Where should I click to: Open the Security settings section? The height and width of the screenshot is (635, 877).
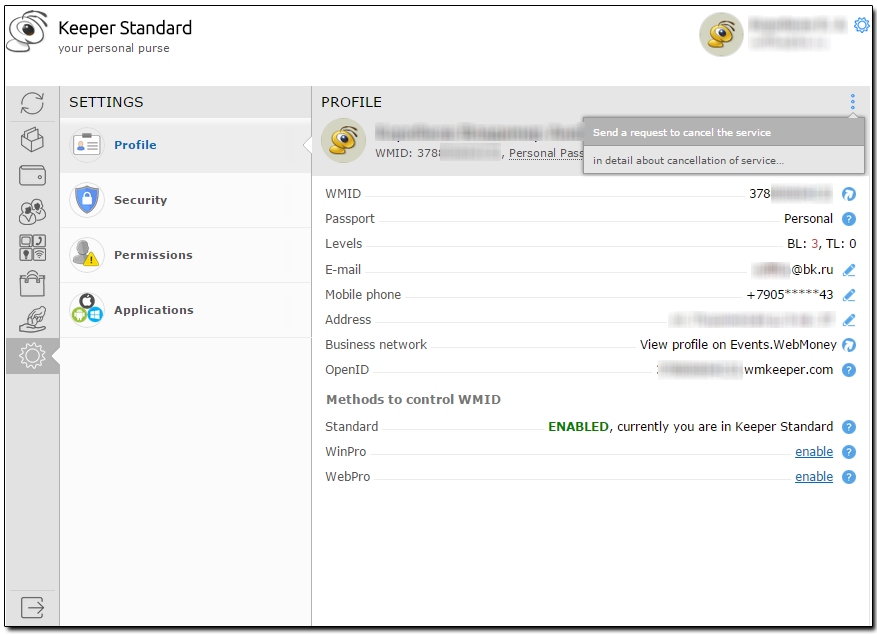186,200
